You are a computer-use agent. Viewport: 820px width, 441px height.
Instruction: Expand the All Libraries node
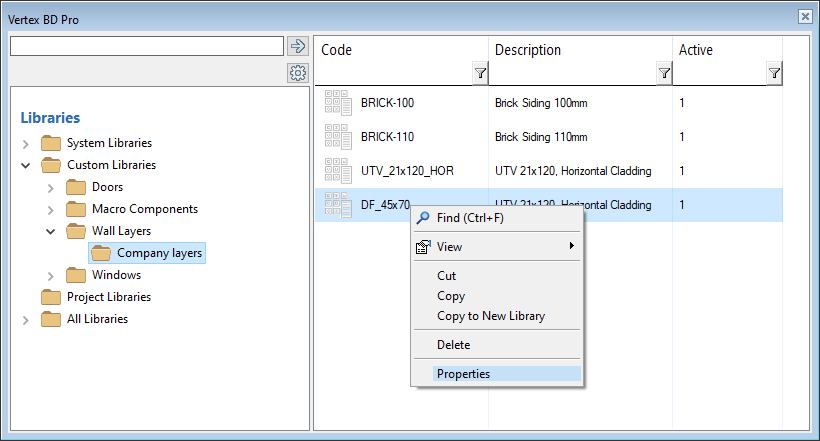point(26,320)
